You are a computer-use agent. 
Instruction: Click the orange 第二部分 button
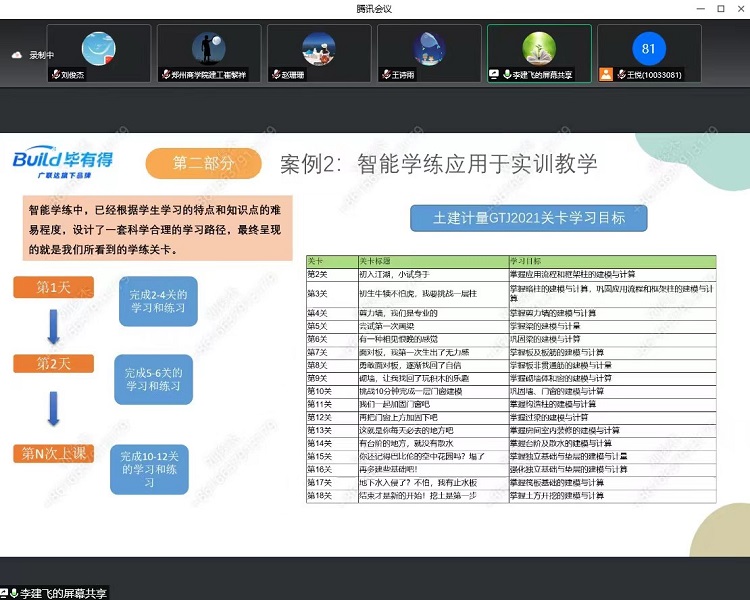pos(204,163)
